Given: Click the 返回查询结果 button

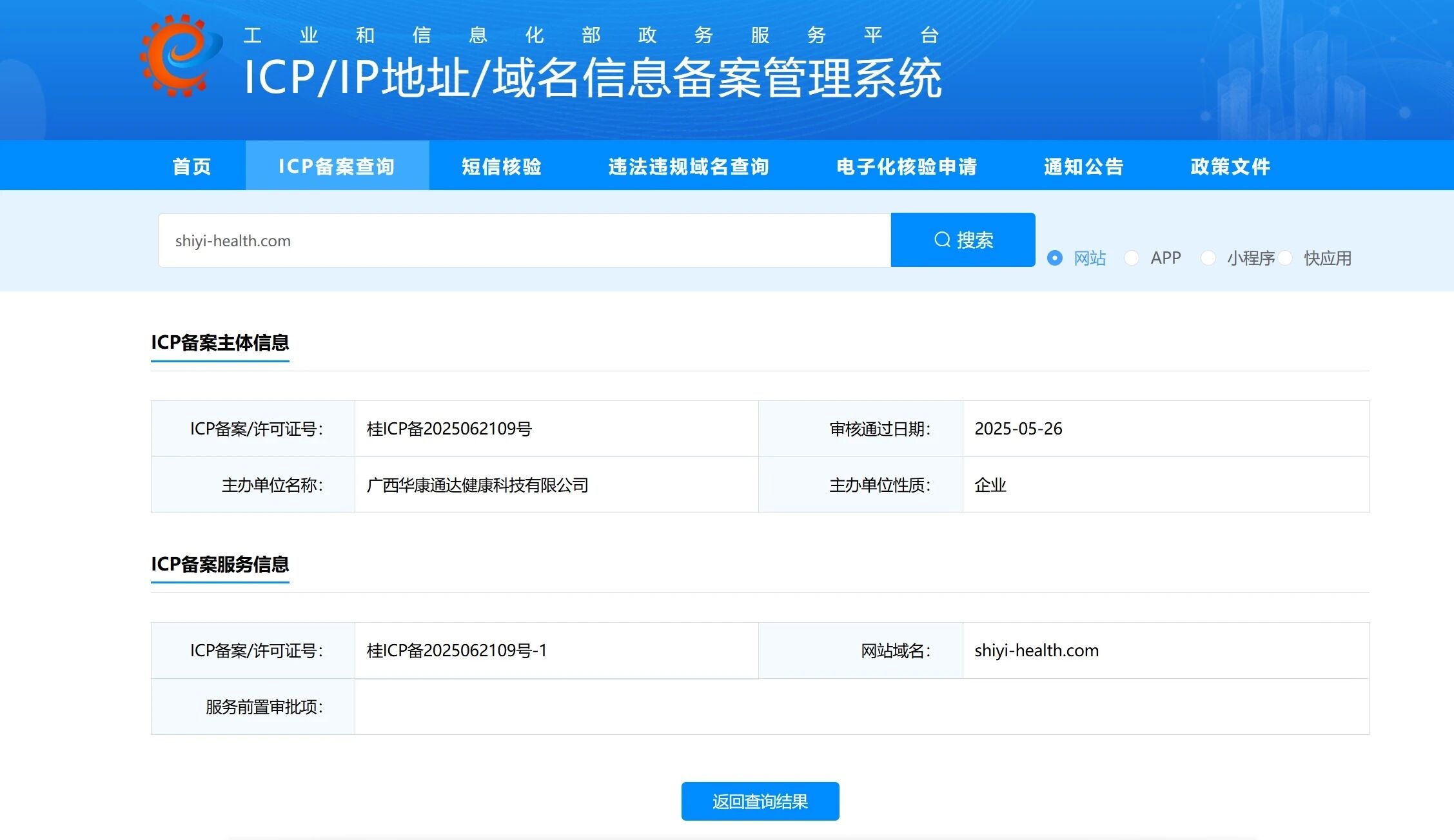Looking at the screenshot, I should 760,801.
